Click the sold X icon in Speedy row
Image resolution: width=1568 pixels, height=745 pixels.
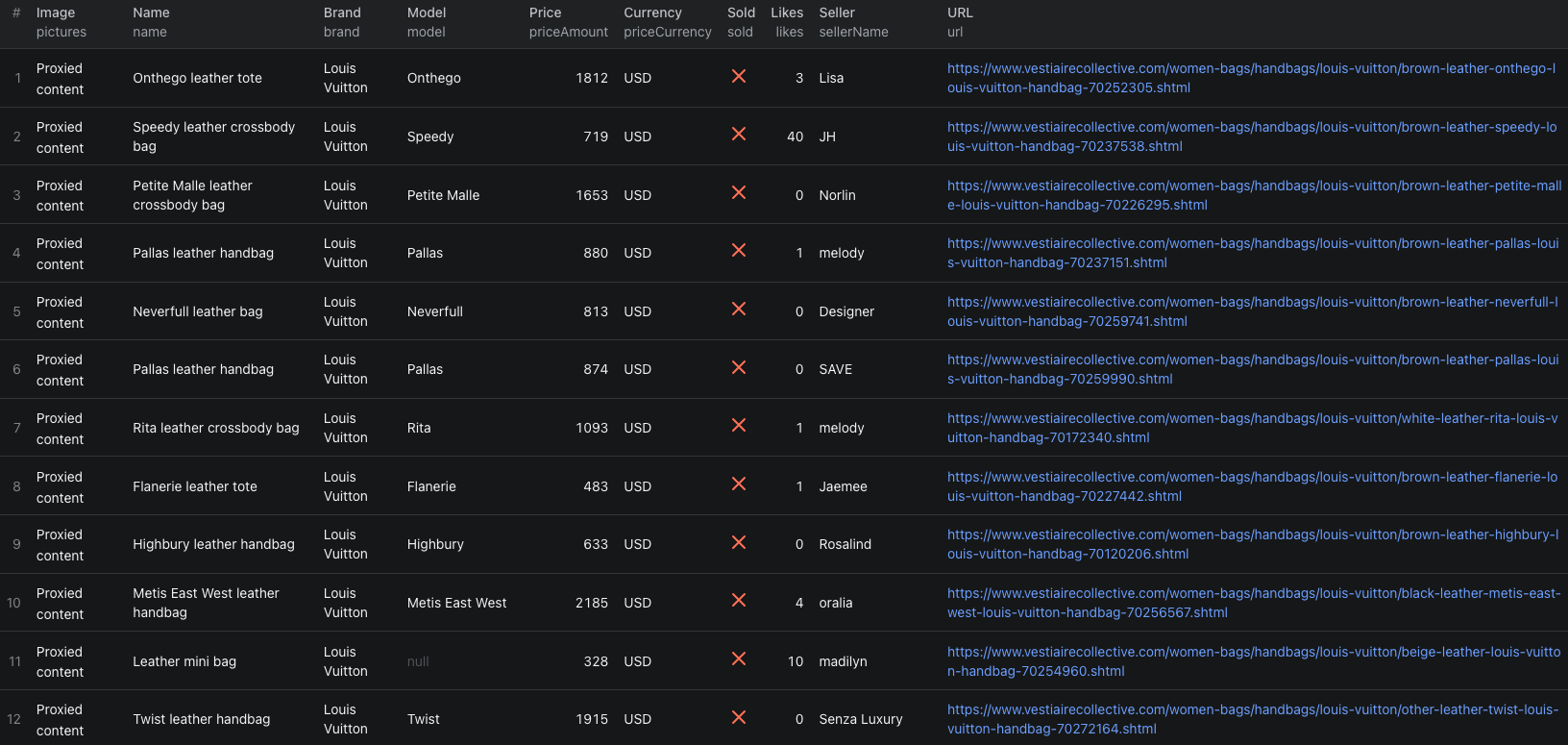pos(739,135)
